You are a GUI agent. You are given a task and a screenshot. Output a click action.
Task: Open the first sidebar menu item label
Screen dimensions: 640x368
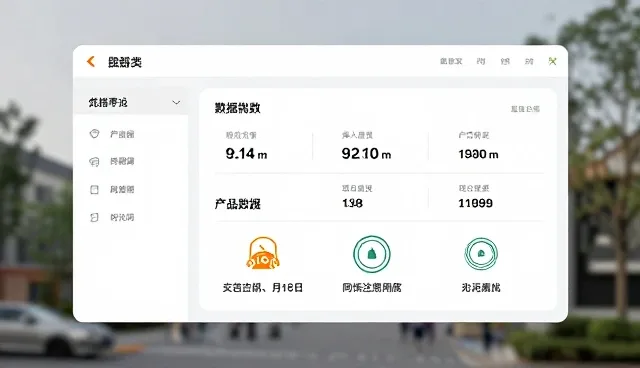coord(122,134)
